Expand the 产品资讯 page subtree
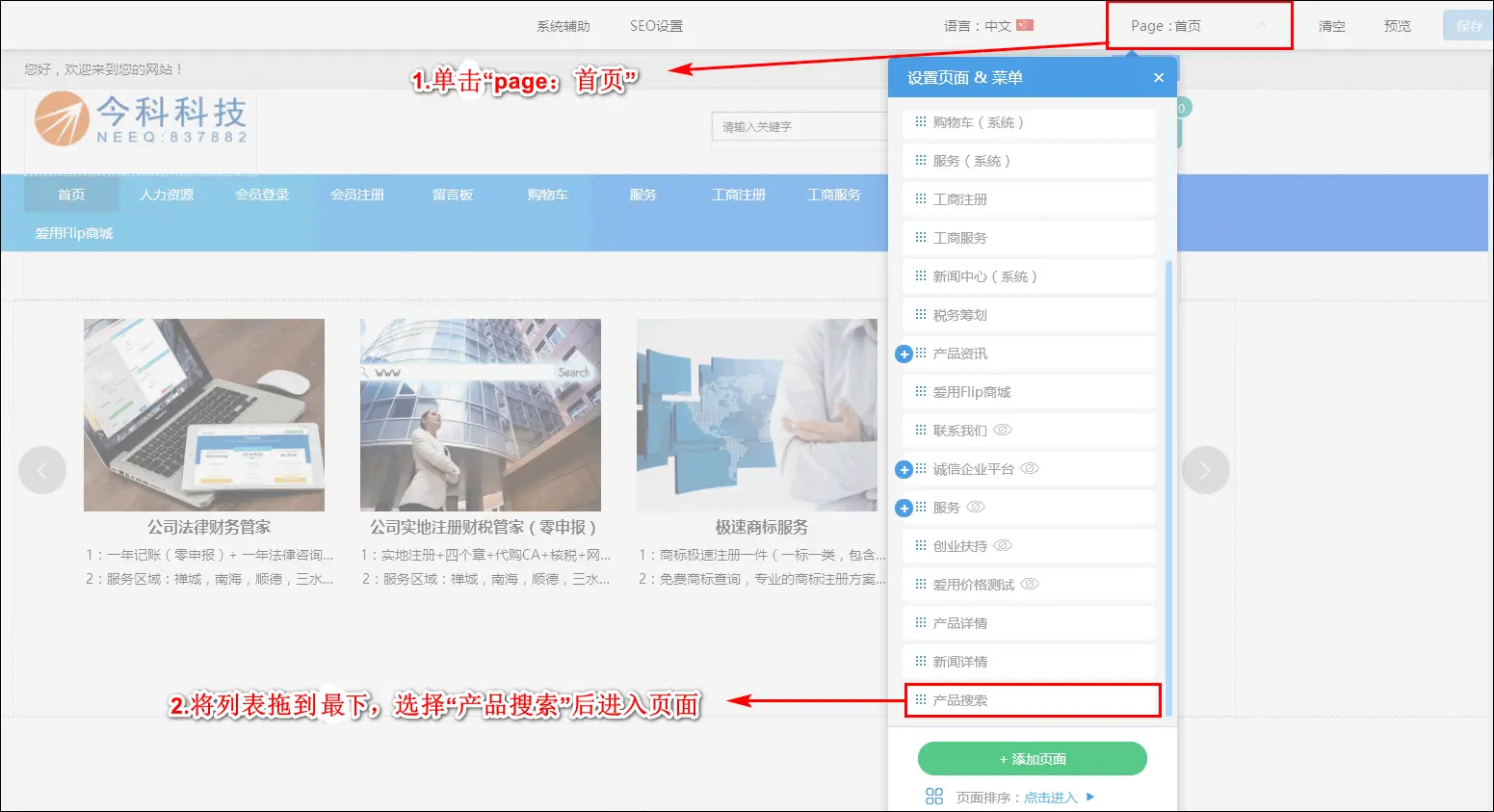1494x812 pixels. (904, 354)
